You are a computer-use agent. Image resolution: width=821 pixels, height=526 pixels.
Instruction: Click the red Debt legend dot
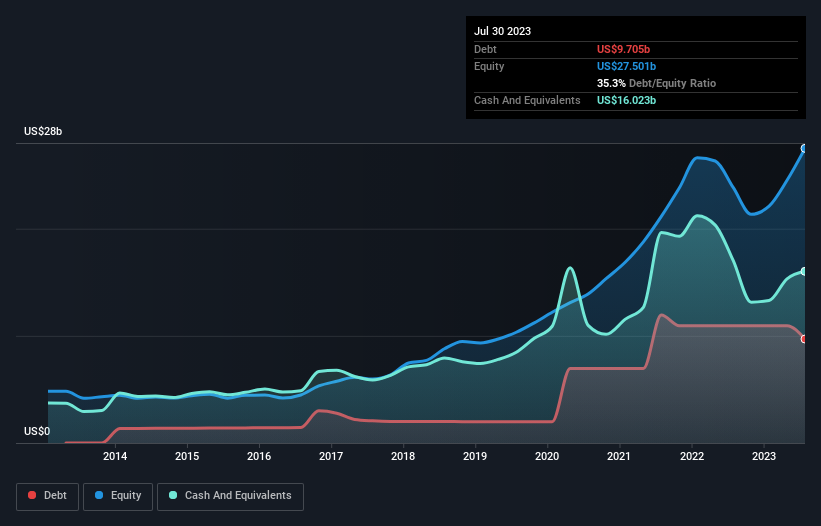point(32,495)
